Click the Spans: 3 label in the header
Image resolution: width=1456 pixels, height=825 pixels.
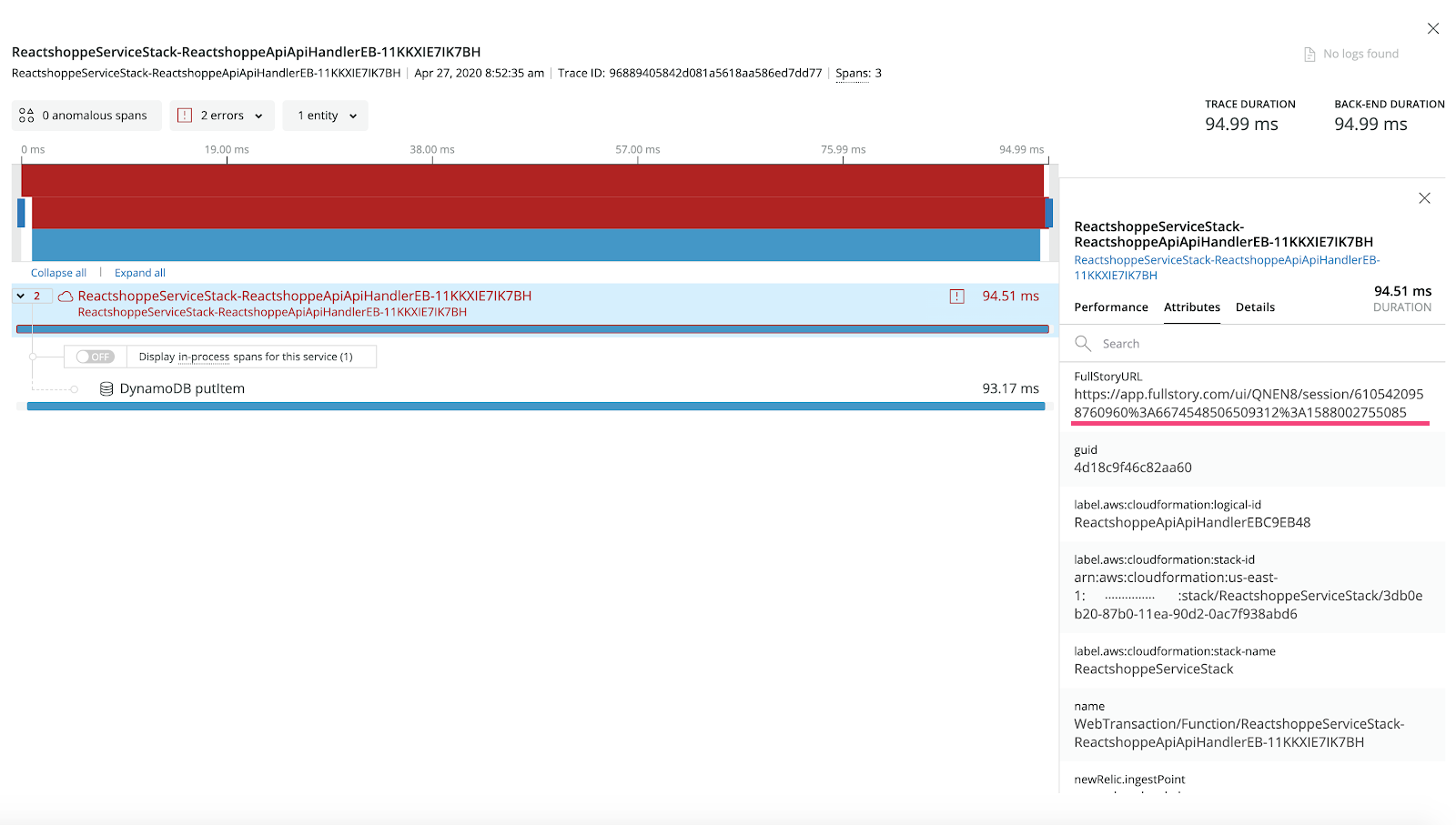(858, 74)
